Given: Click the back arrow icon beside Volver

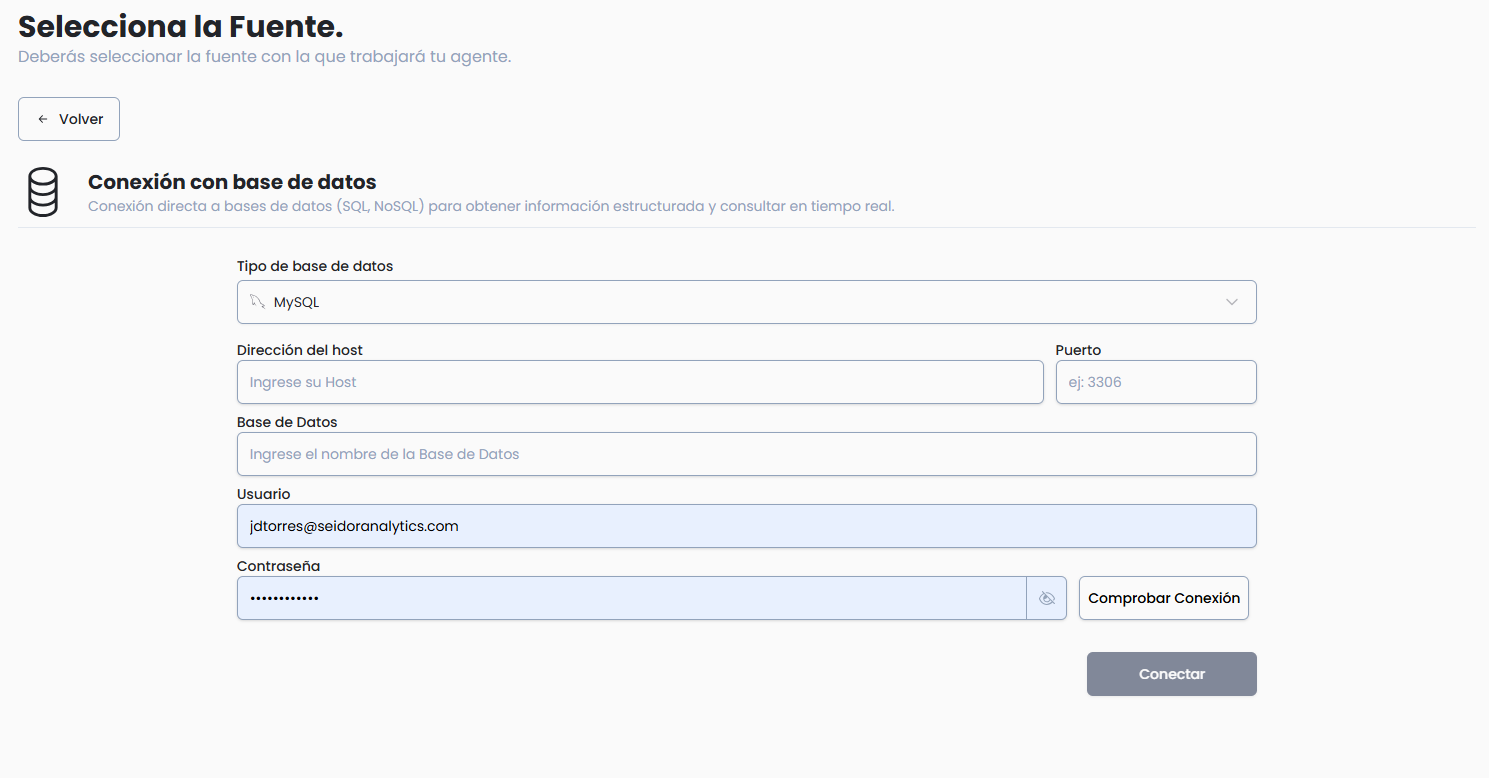Looking at the screenshot, I should click(x=43, y=119).
